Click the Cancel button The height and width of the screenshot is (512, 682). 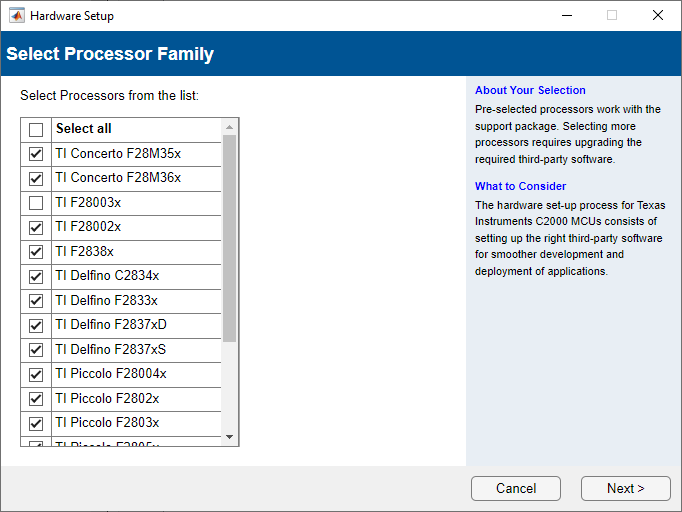[x=516, y=488]
